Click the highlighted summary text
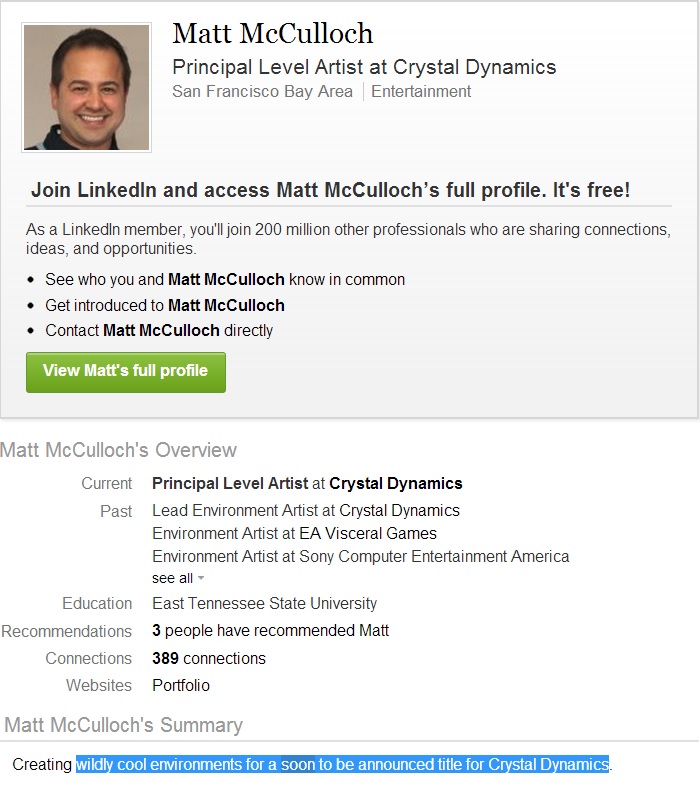 click(x=342, y=765)
